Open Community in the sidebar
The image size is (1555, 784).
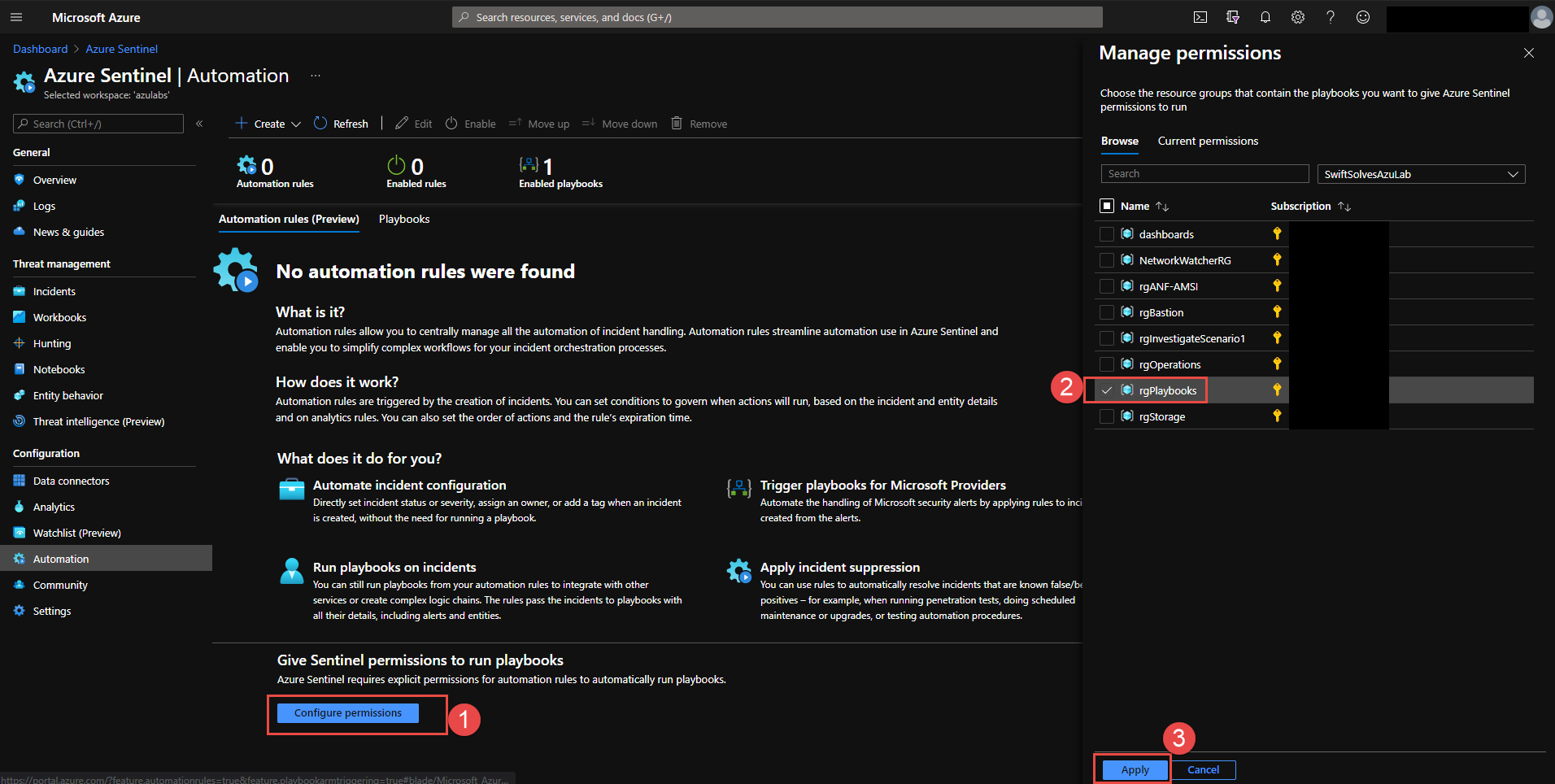[60, 586]
